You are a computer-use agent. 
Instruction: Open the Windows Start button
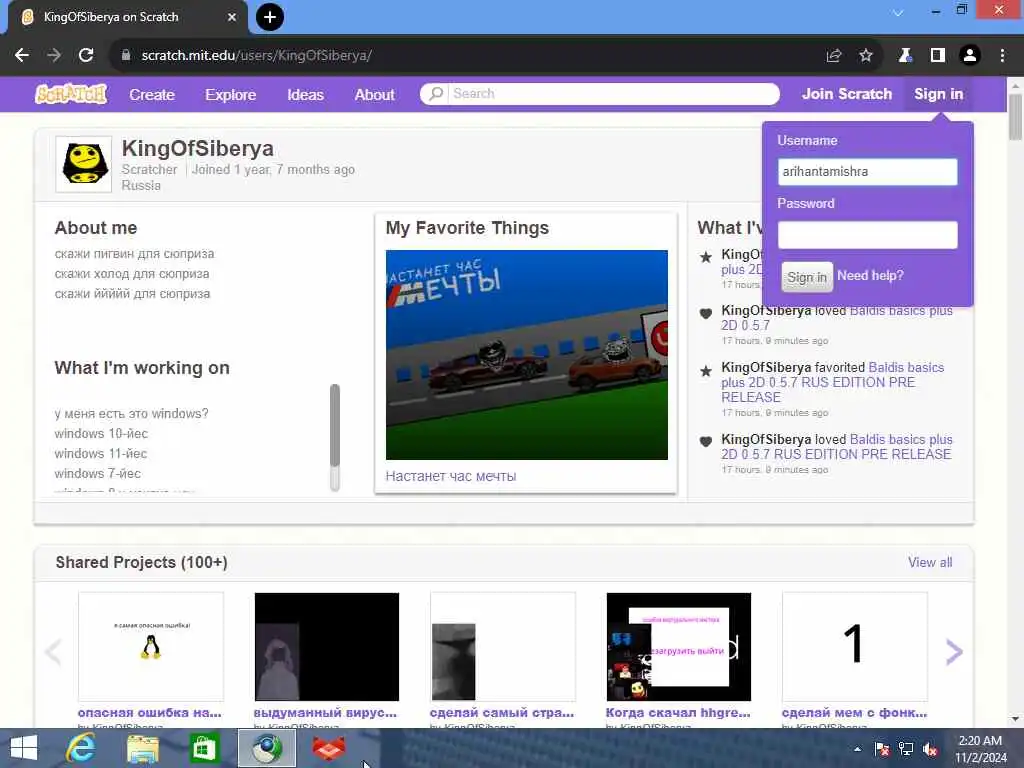click(24, 748)
